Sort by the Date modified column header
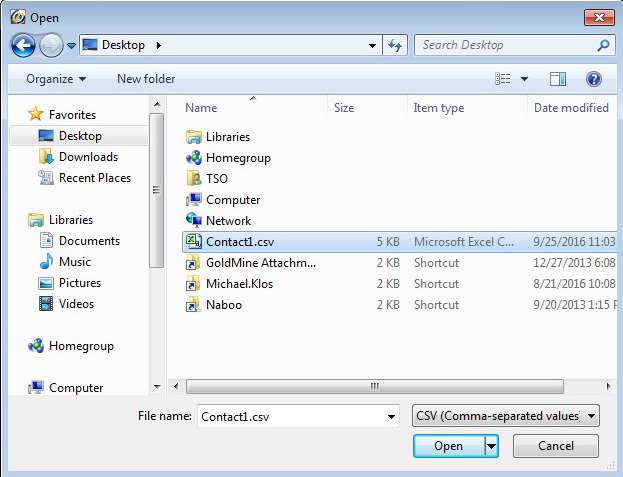The height and width of the screenshot is (477, 623). coord(571,108)
